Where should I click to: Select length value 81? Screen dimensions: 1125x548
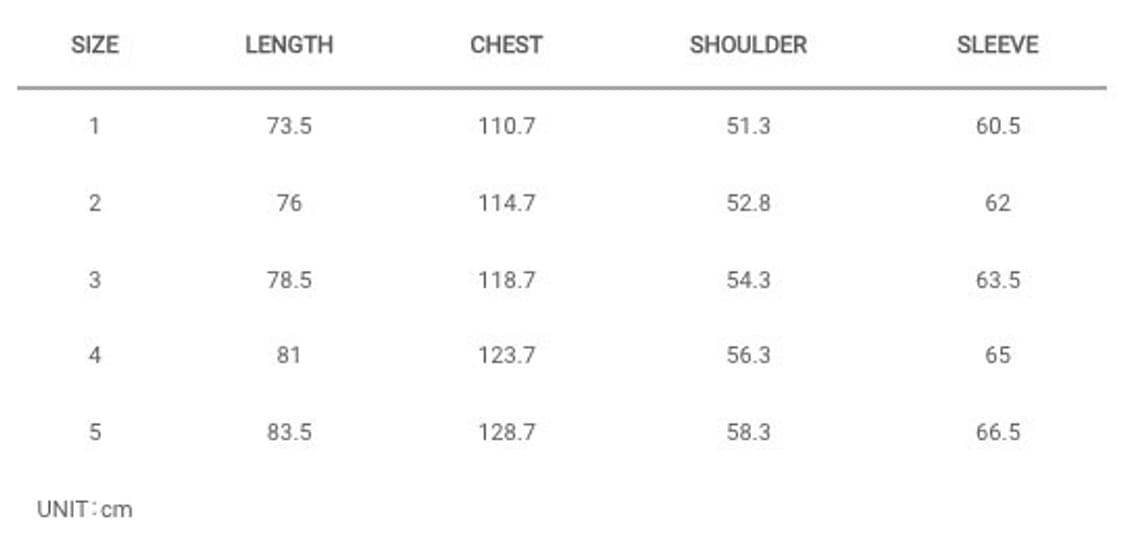pos(288,355)
